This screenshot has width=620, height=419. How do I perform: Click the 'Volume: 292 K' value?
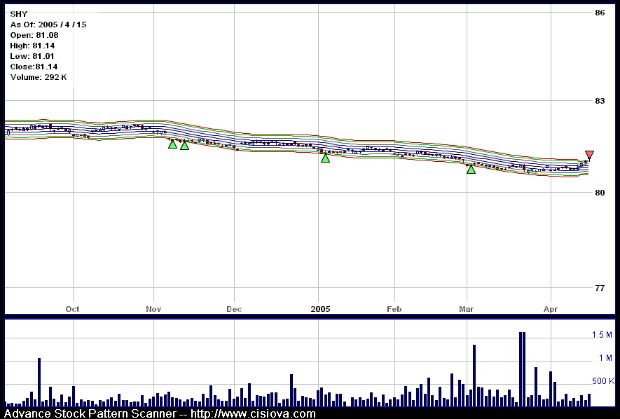(38, 77)
